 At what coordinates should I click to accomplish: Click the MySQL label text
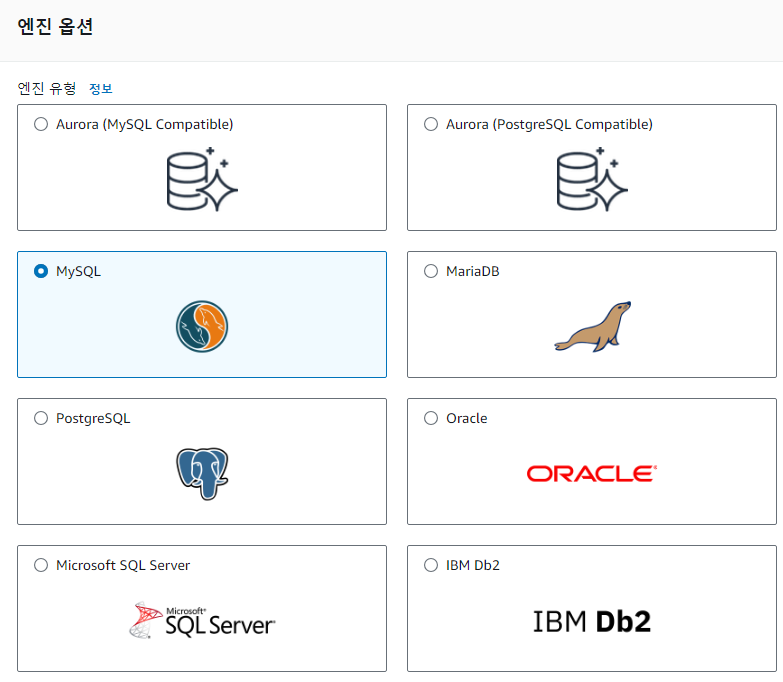tap(78, 272)
